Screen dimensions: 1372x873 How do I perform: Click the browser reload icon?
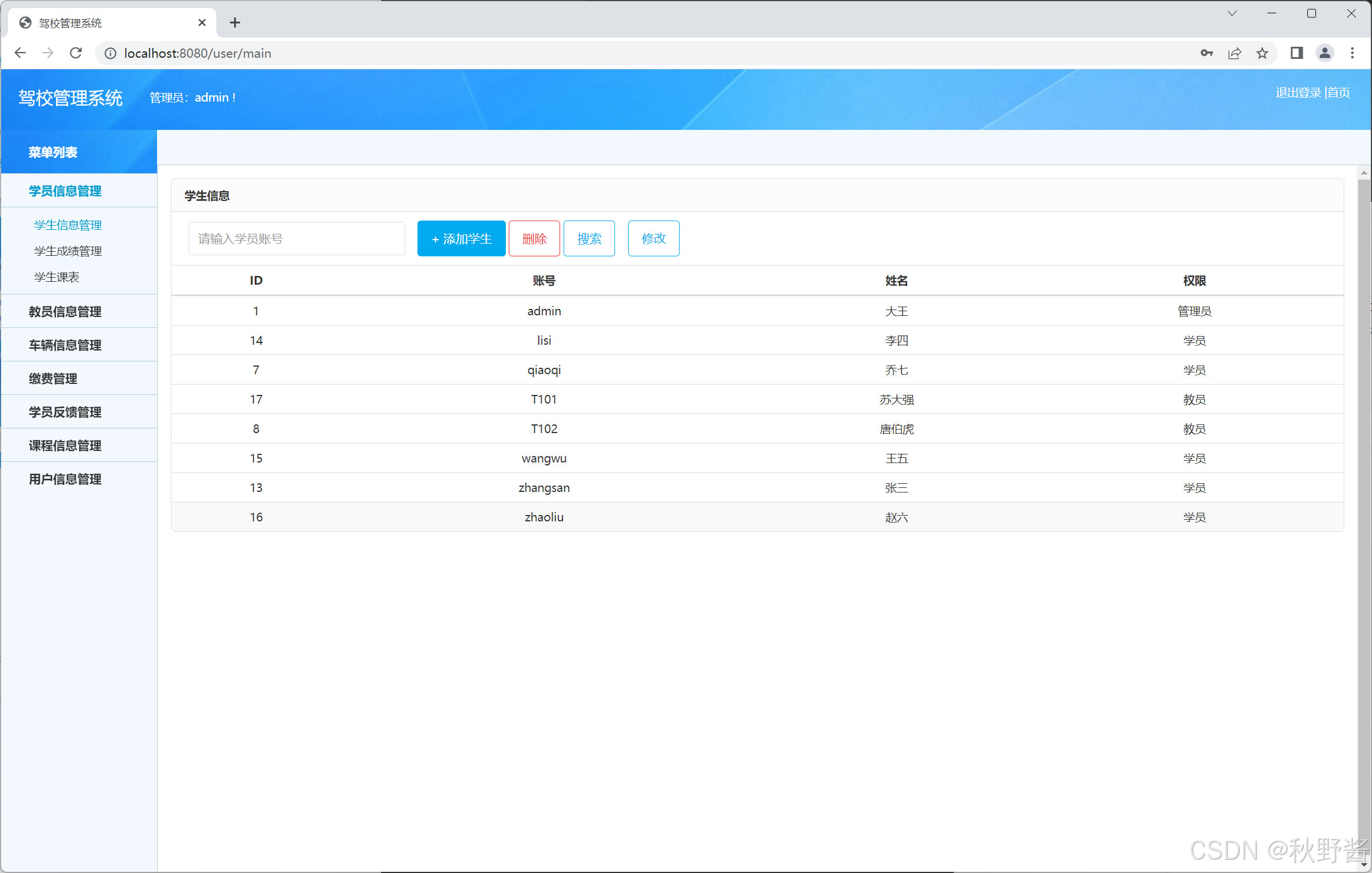click(76, 53)
